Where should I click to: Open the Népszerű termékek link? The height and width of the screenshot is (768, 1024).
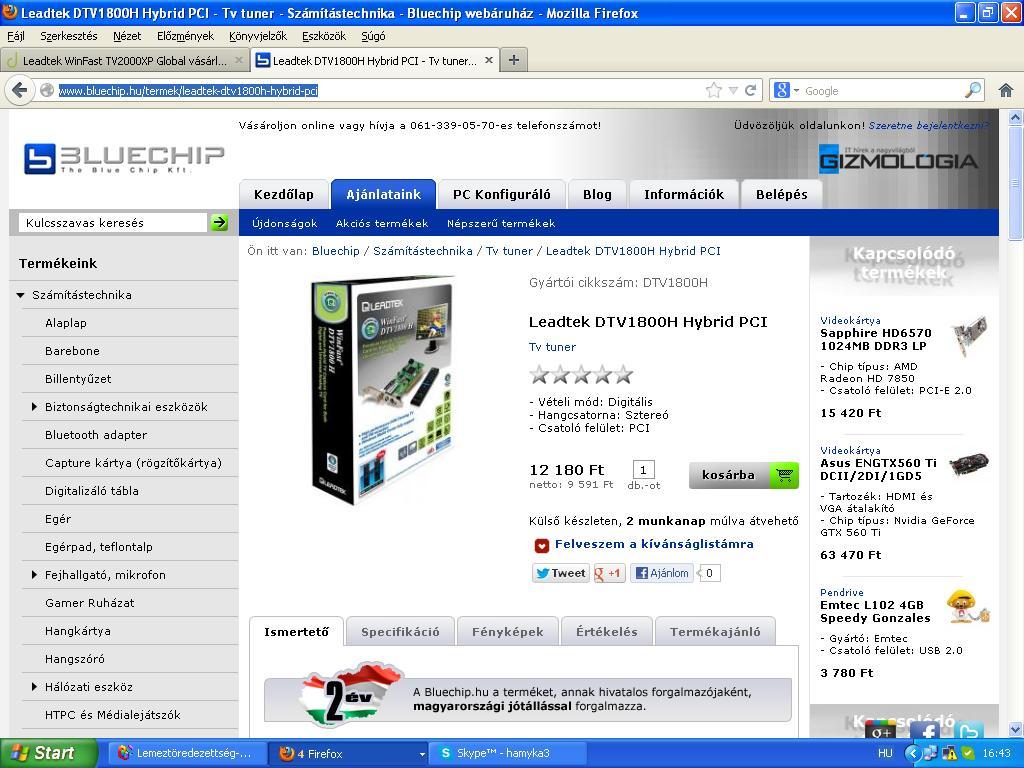coord(501,223)
